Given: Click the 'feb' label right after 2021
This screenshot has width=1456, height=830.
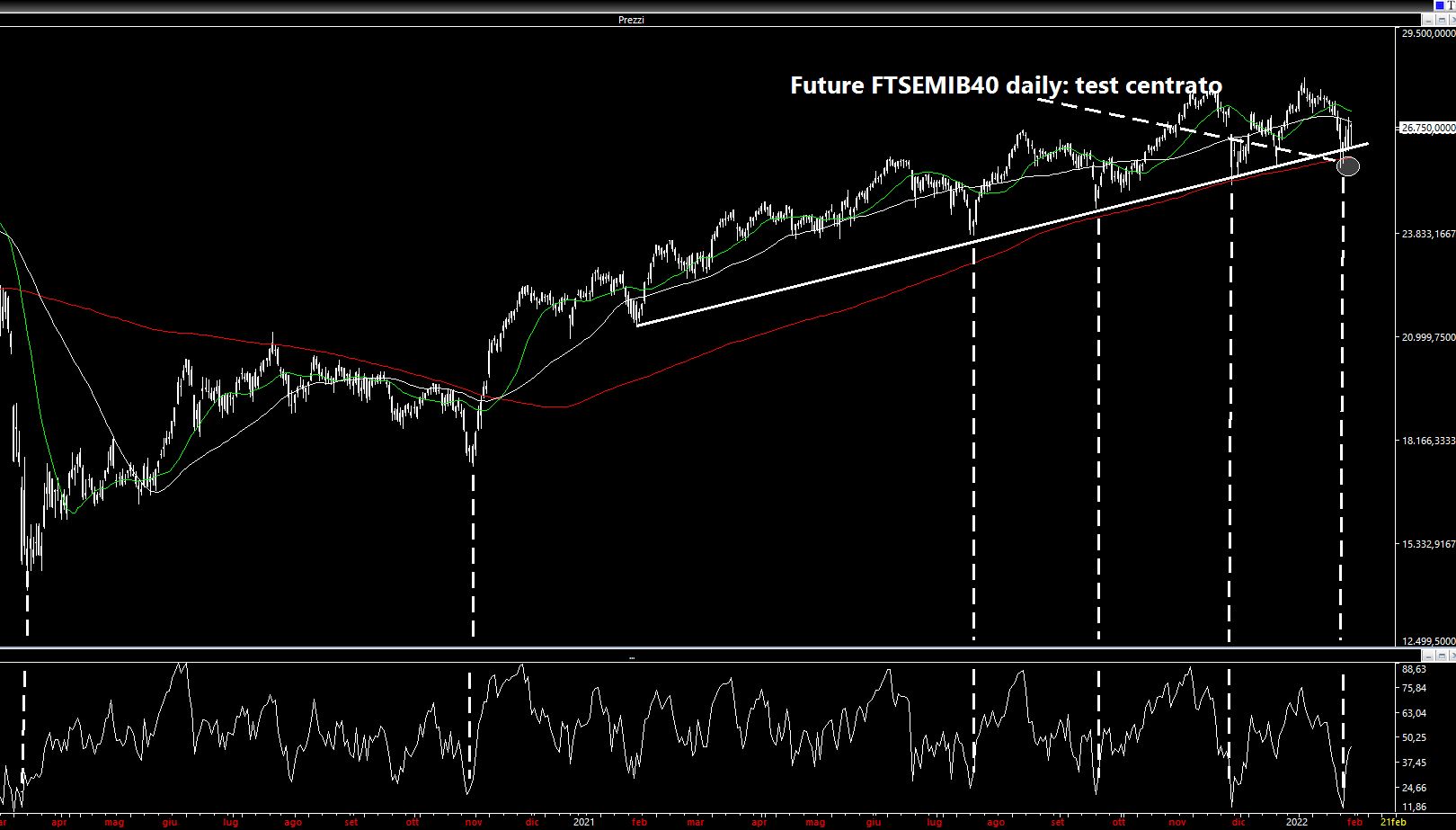Looking at the screenshot, I should [639, 822].
